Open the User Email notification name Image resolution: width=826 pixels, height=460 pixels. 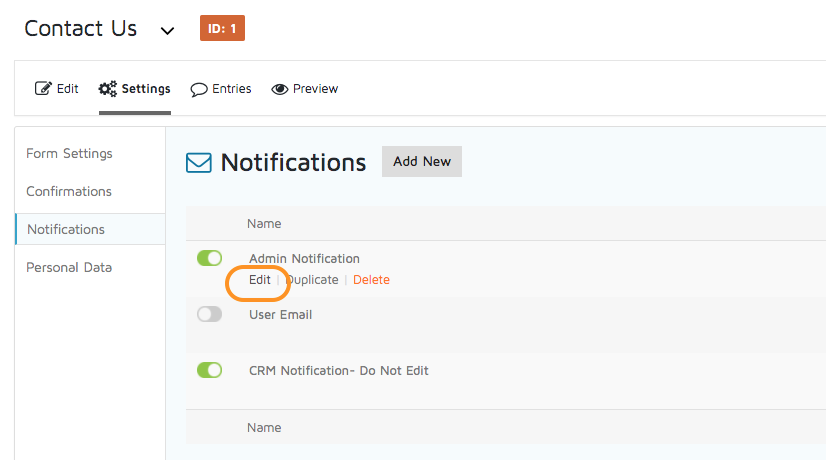pos(281,315)
